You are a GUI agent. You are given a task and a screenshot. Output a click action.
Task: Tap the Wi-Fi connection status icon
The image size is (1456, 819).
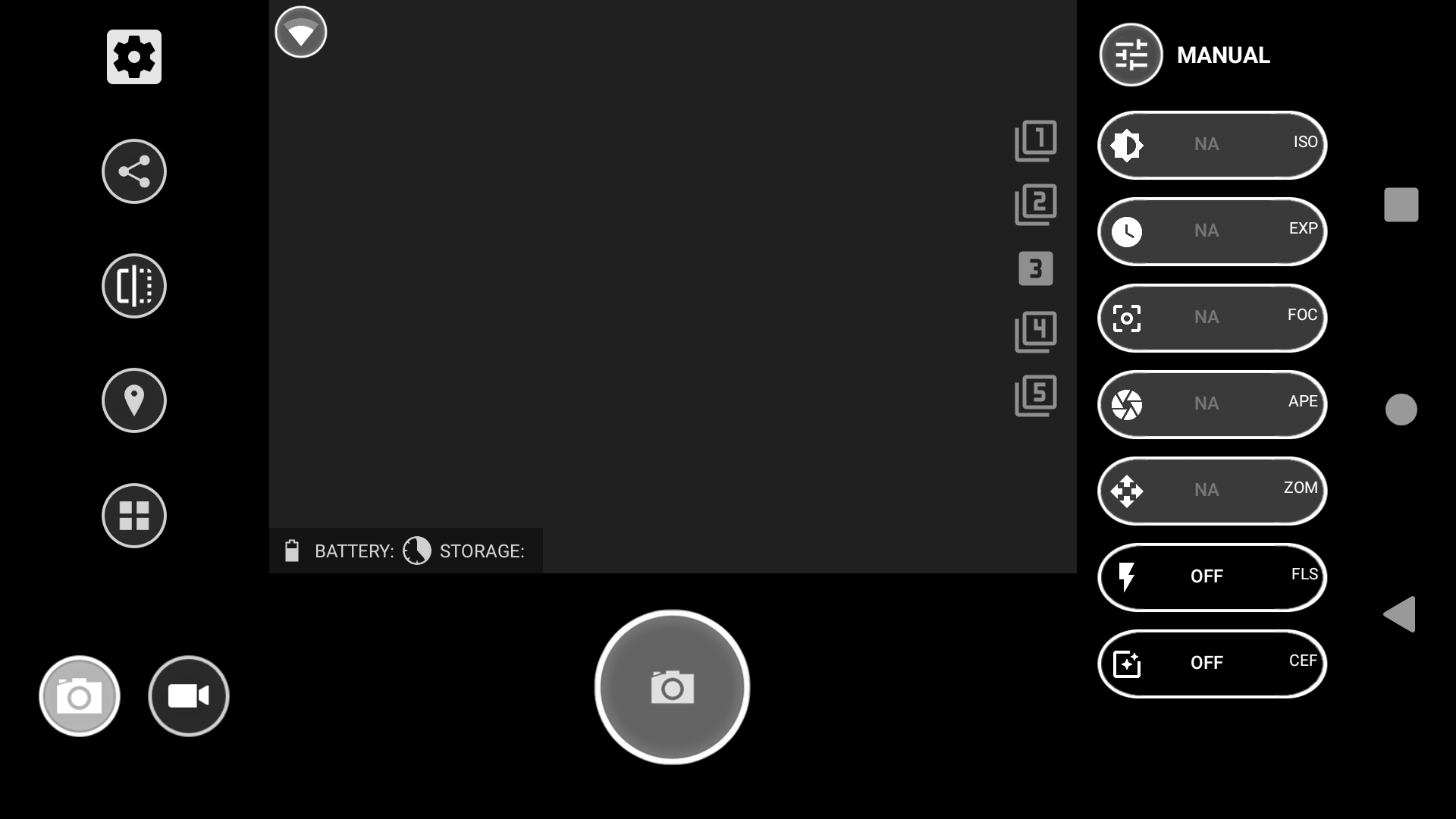pyautogui.click(x=301, y=32)
